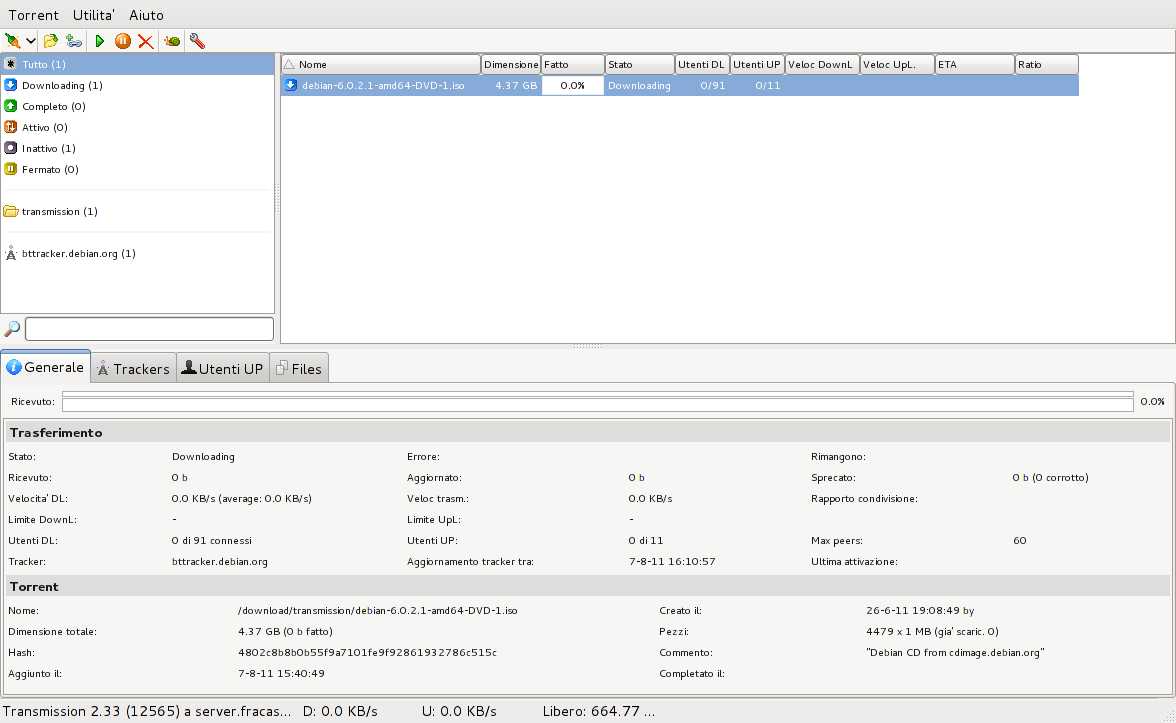1176x723 pixels.
Task: Click status bar 'Libero: 664.77' free space
Action: point(598,711)
